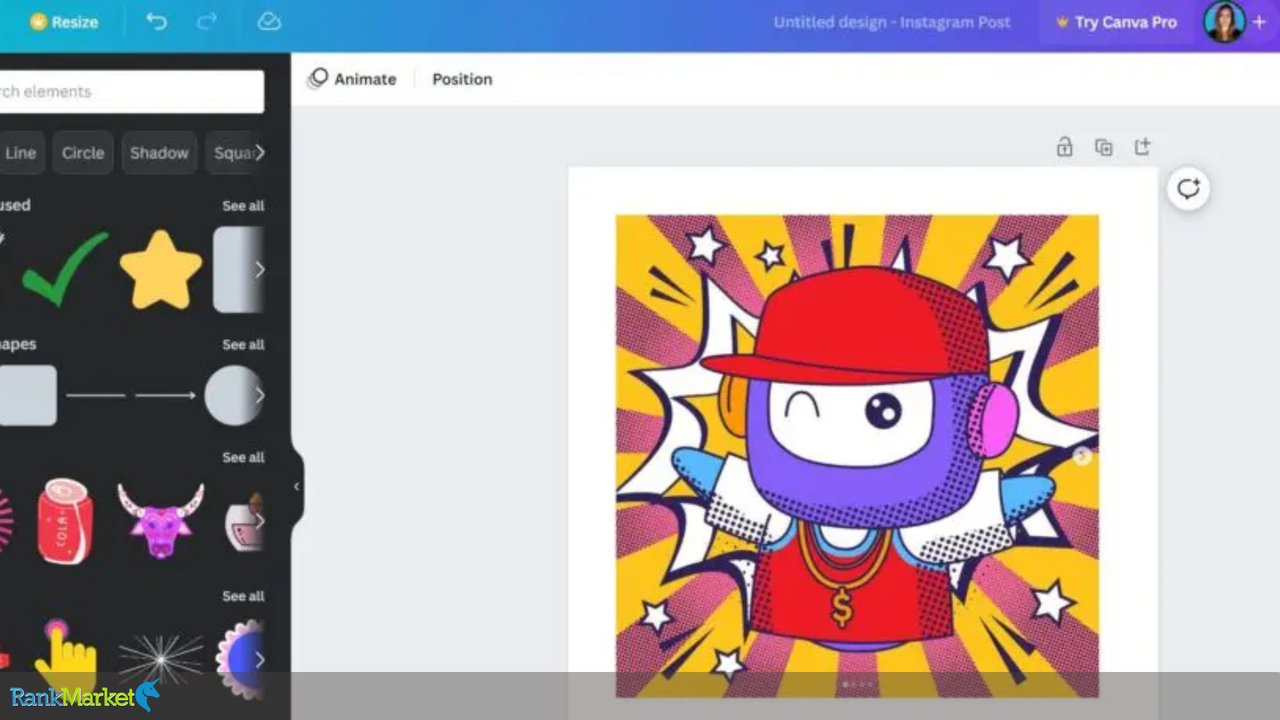Screen dimensions: 1280x720
Task: Add the green checkmark element
Action: pyautogui.click(x=65, y=269)
